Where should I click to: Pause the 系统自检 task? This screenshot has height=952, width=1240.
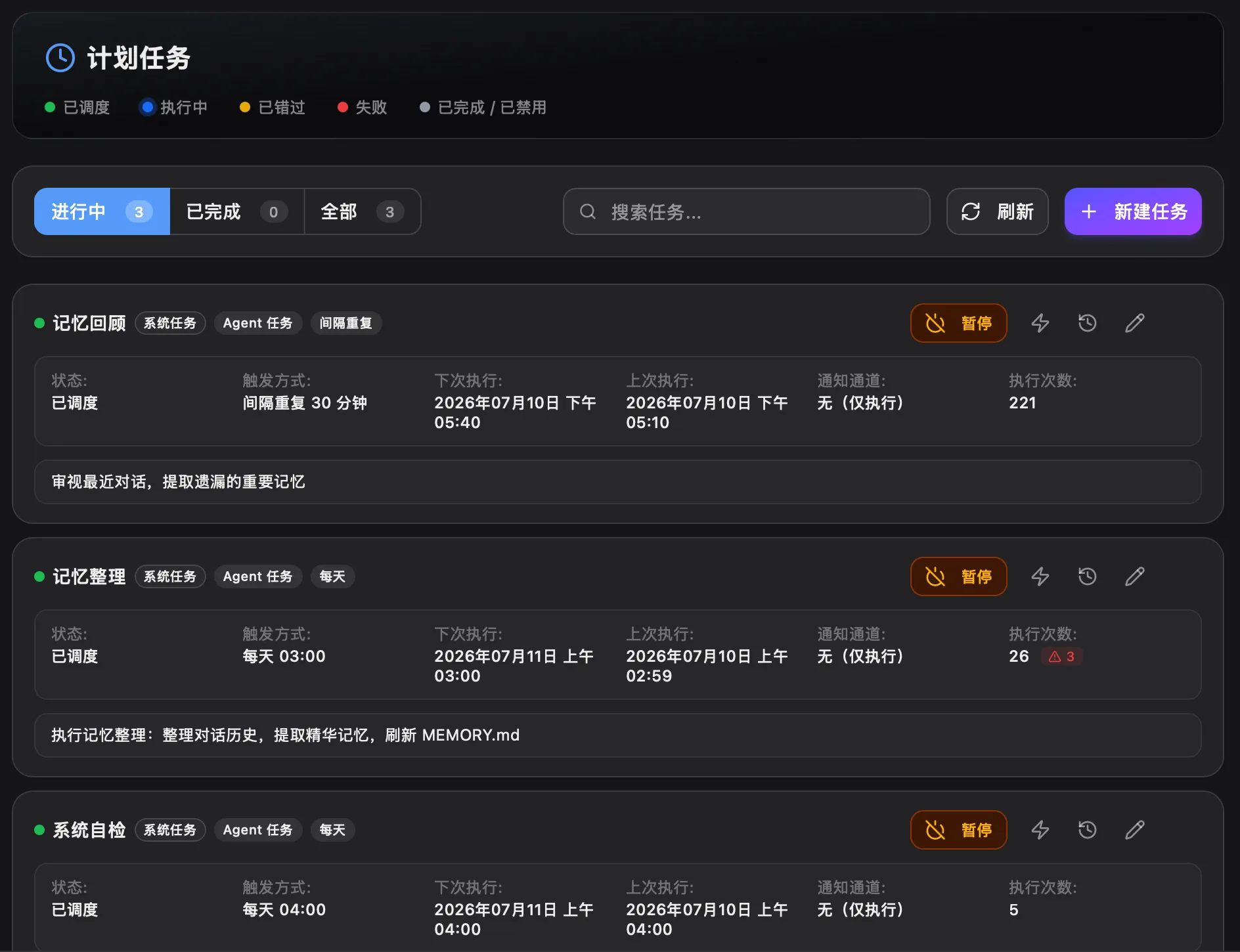(x=958, y=830)
